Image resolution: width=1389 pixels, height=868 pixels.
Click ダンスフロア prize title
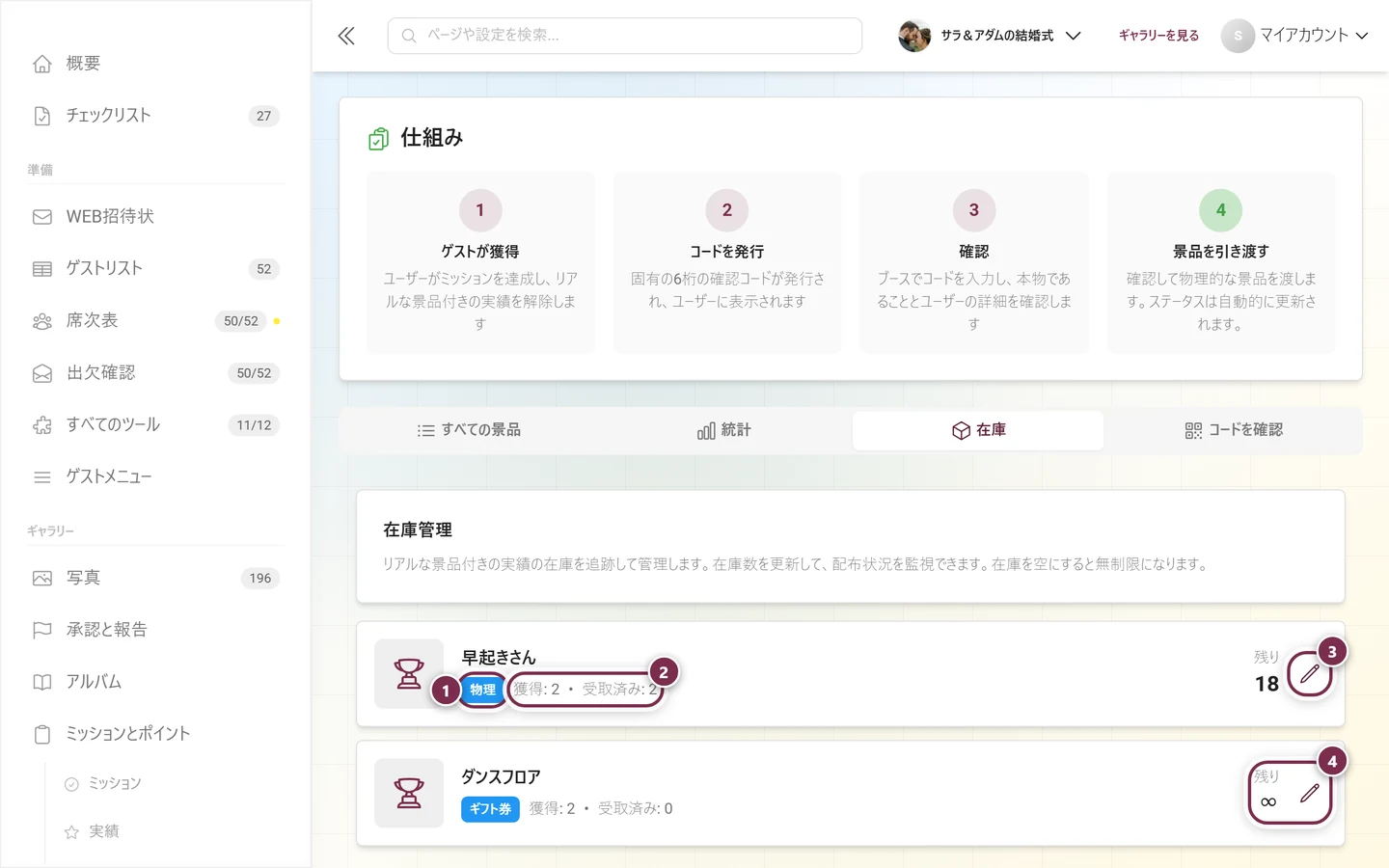click(x=501, y=777)
